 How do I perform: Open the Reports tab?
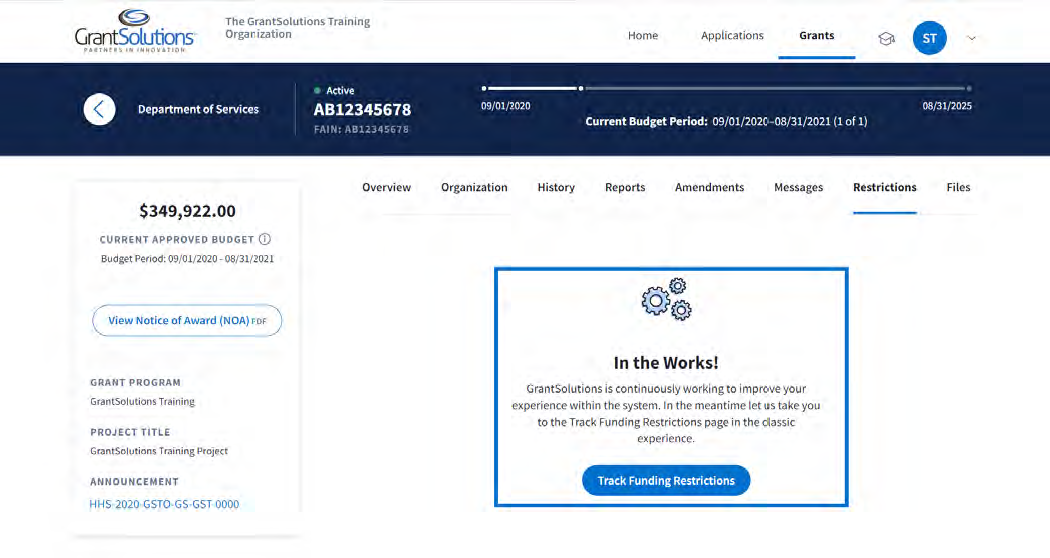(625, 187)
